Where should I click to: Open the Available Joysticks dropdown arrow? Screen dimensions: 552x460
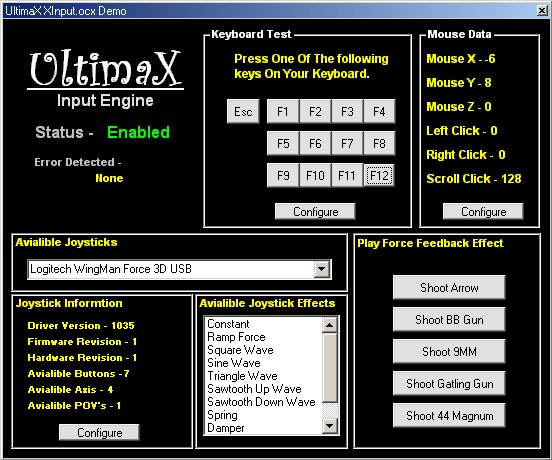pyautogui.click(x=322, y=270)
